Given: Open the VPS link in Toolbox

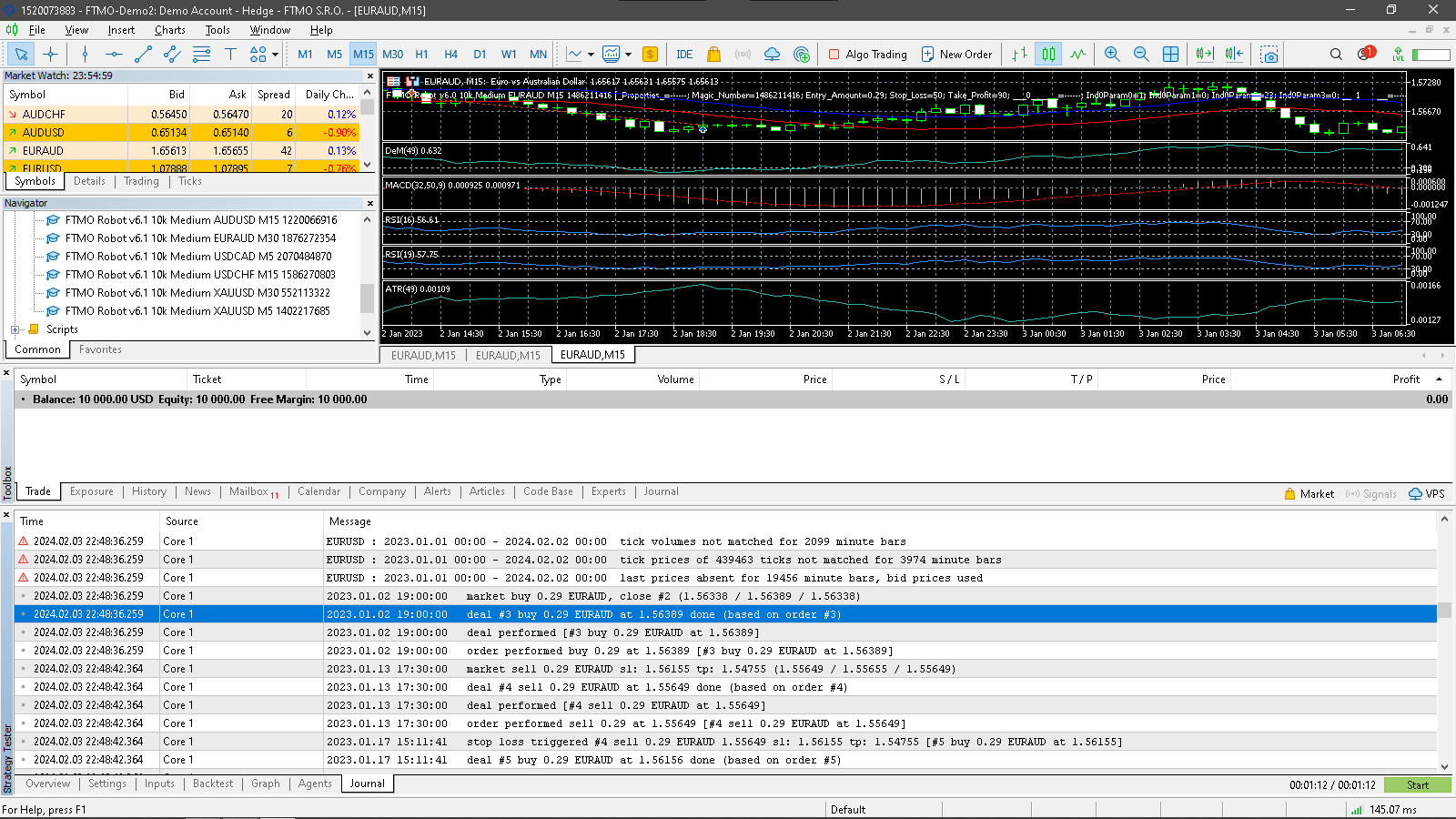Looking at the screenshot, I should [x=1427, y=494].
